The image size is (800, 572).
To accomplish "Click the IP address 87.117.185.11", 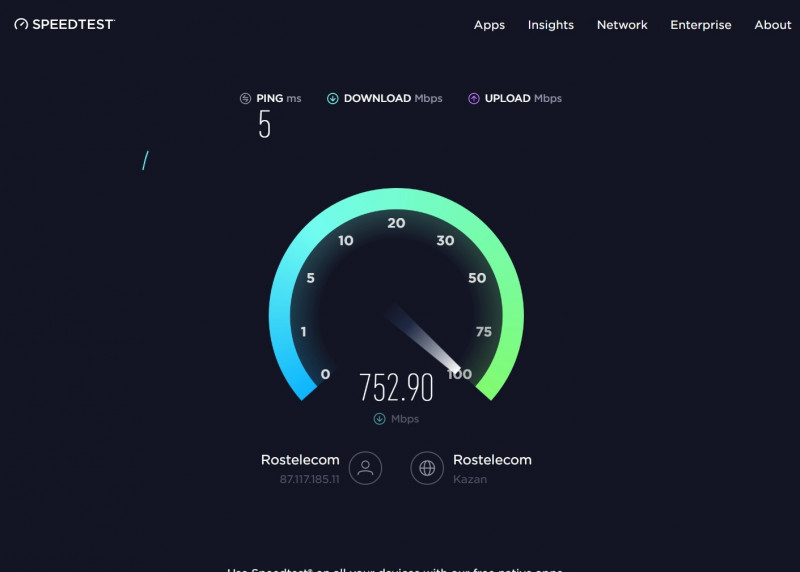I will (309, 479).
